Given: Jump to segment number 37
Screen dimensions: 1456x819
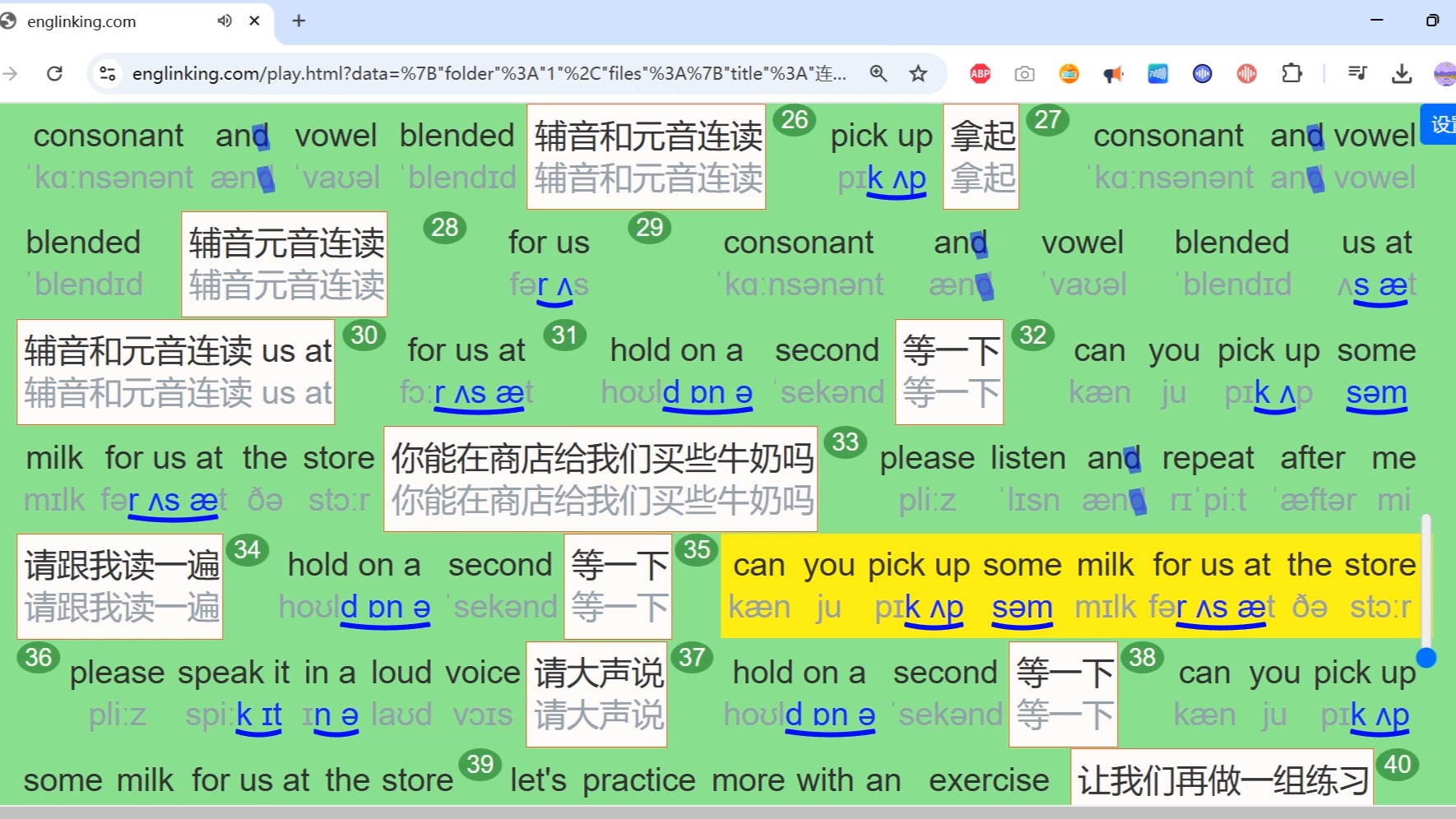Looking at the screenshot, I should (692, 657).
